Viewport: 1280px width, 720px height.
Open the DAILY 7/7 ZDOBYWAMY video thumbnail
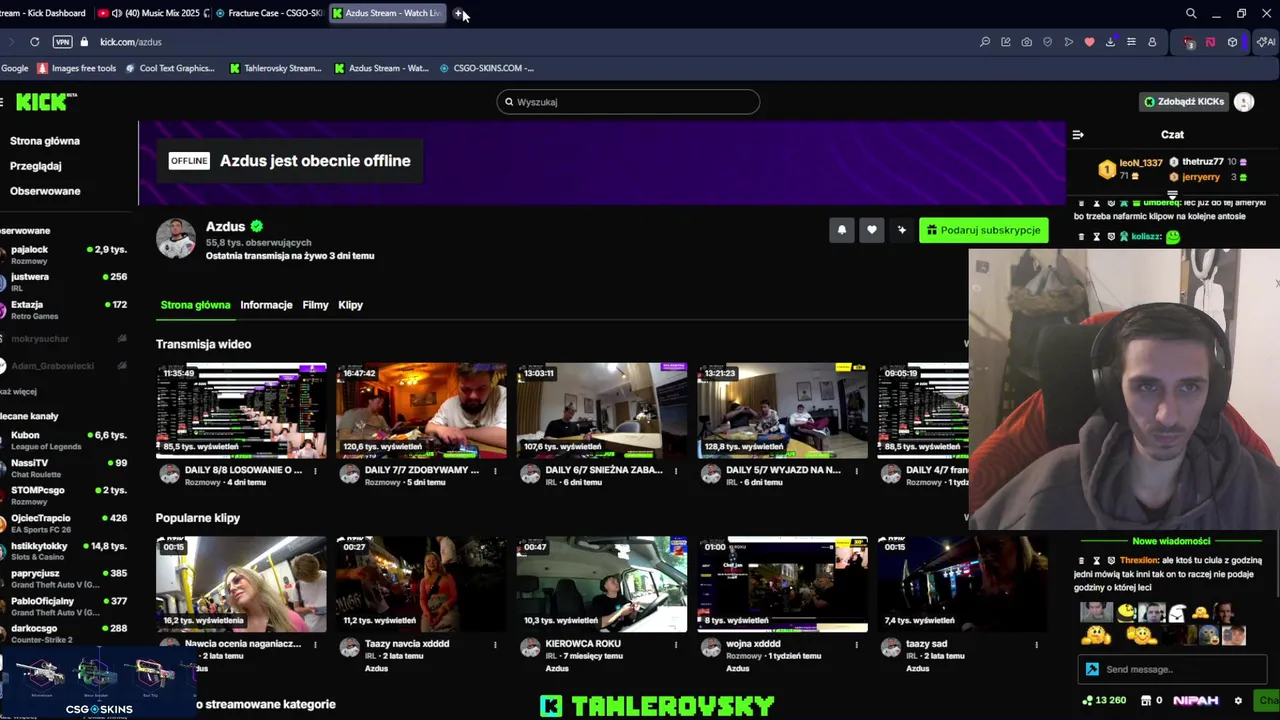pyautogui.click(x=421, y=411)
